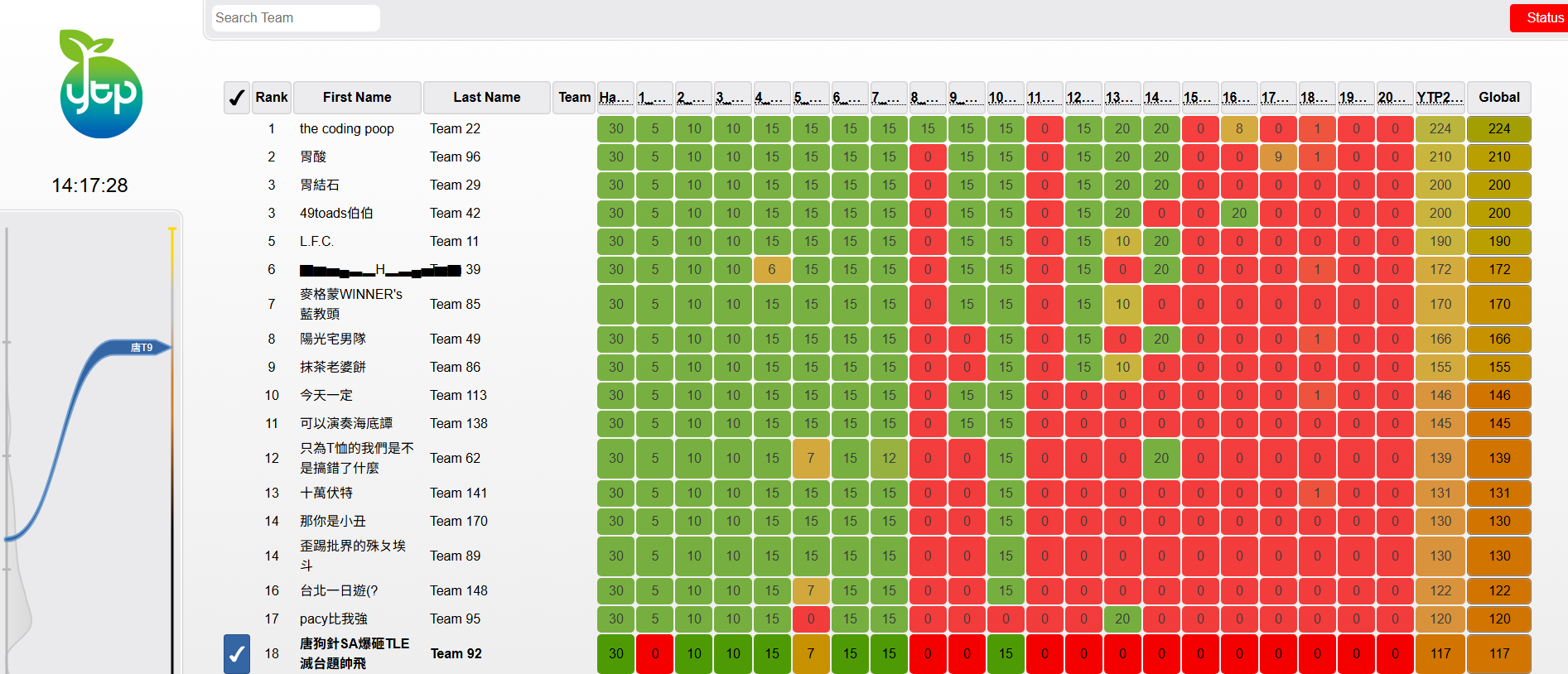The width and height of the screenshot is (1568, 674).
Task: Click the 'Team 85' cell
Action: tap(455, 304)
